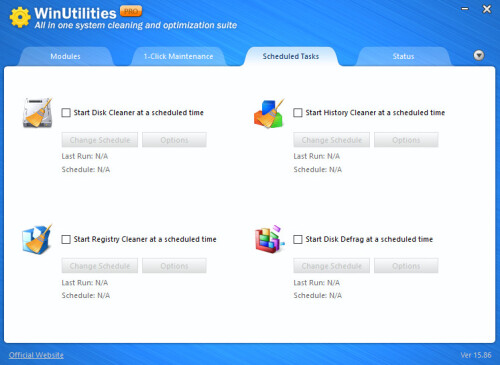Click the Disk Cleaner broom icon
The image size is (500, 365).
click(38, 113)
